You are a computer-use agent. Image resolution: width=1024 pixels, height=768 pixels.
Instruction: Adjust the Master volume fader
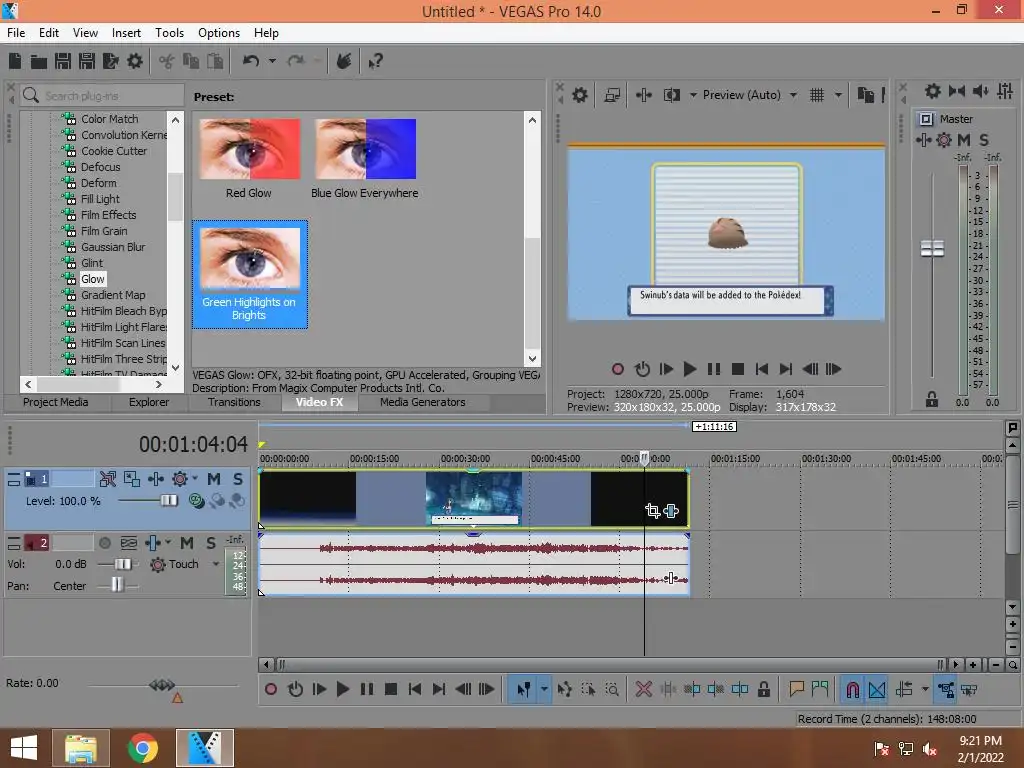click(x=932, y=249)
